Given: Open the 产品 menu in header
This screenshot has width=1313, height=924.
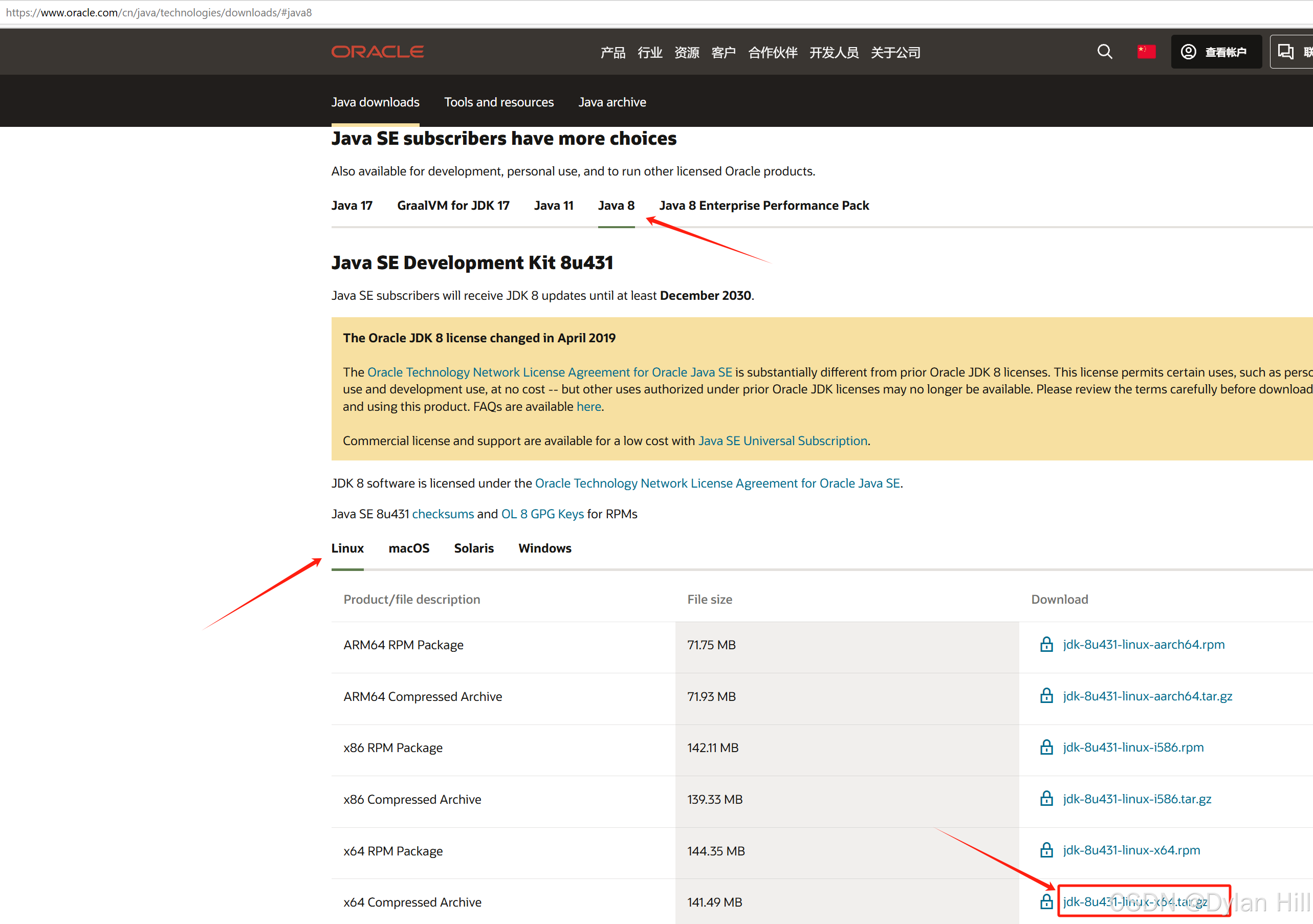Looking at the screenshot, I should pos(612,53).
